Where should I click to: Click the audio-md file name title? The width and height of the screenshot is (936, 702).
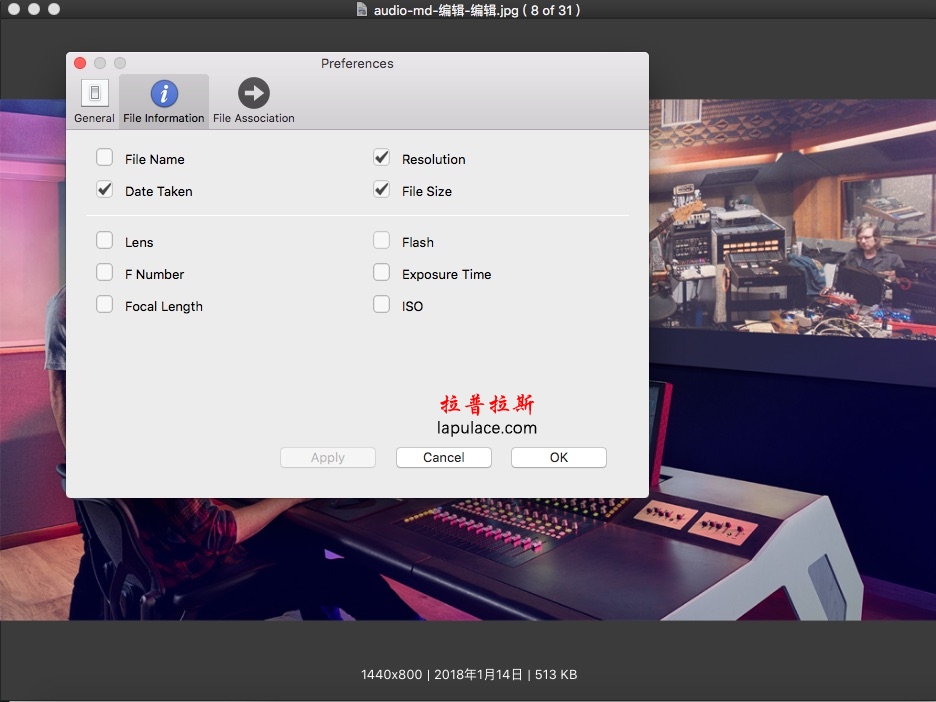(477, 10)
